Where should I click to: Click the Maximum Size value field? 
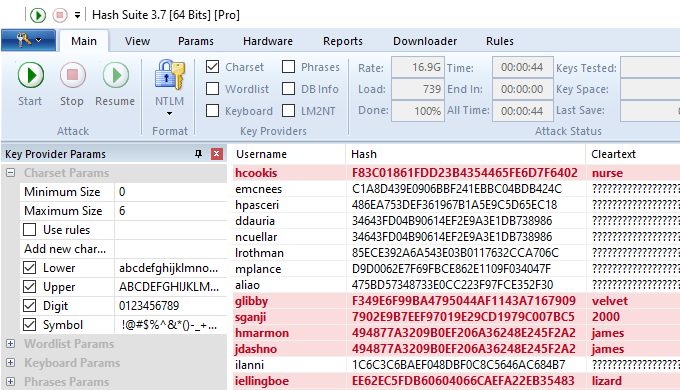coord(170,211)
